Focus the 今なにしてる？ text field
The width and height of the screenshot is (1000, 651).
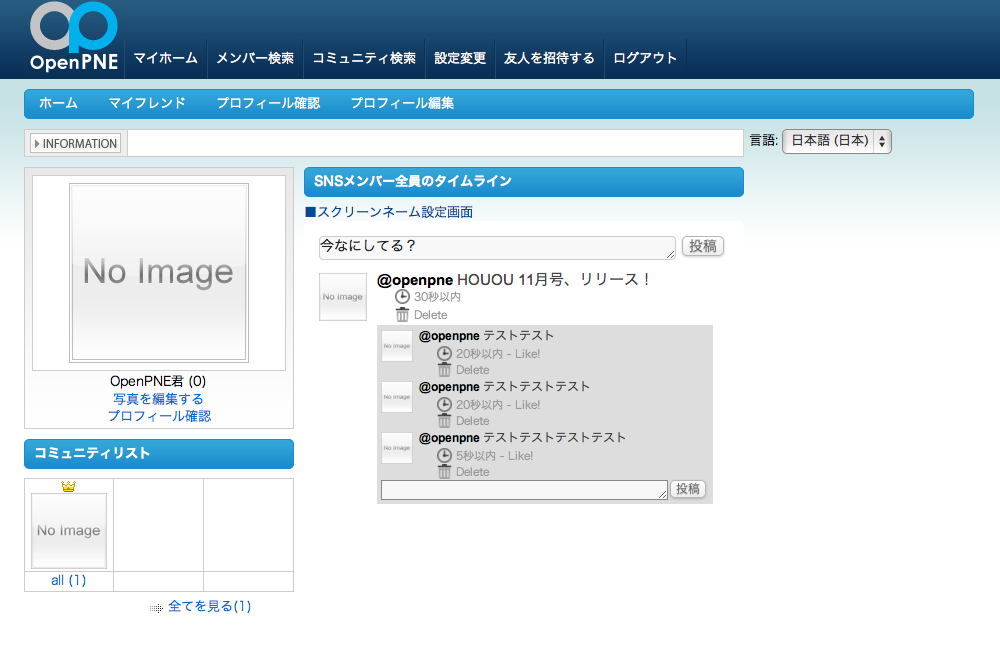point(496,247)
